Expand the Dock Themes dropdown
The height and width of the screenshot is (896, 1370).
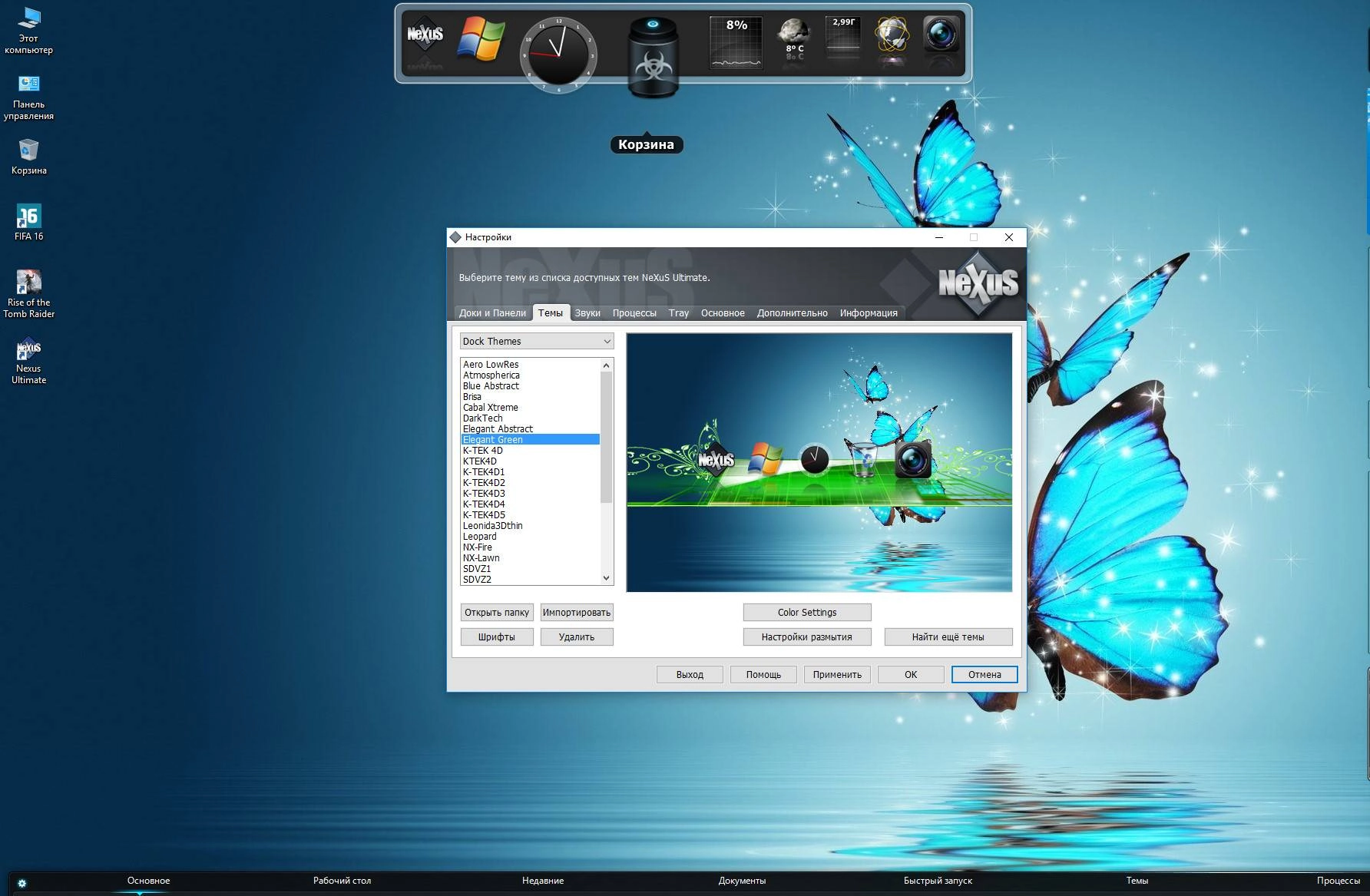point(537,341)
